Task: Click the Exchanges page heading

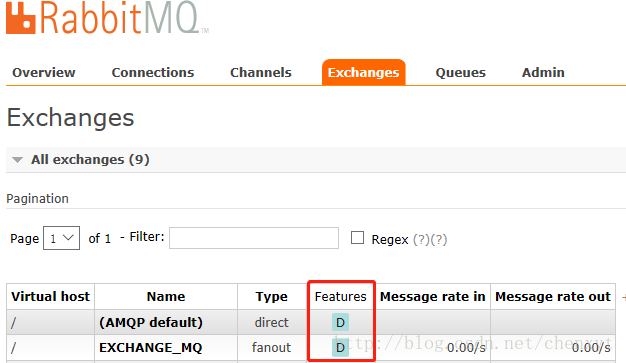Action: pos(71,118)
